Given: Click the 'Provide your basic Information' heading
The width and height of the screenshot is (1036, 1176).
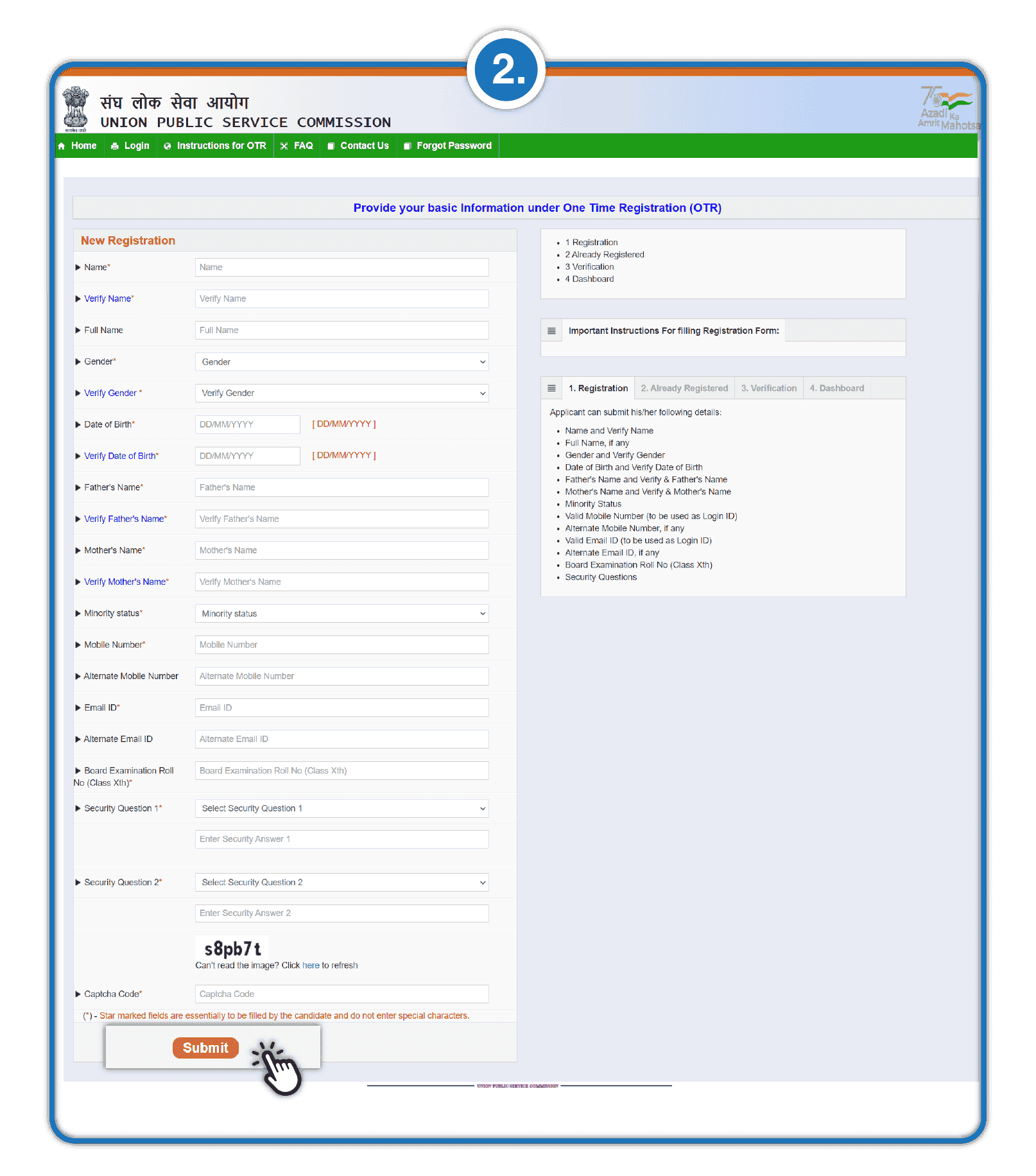Looking at the screenshot, I should coord(537,208).
